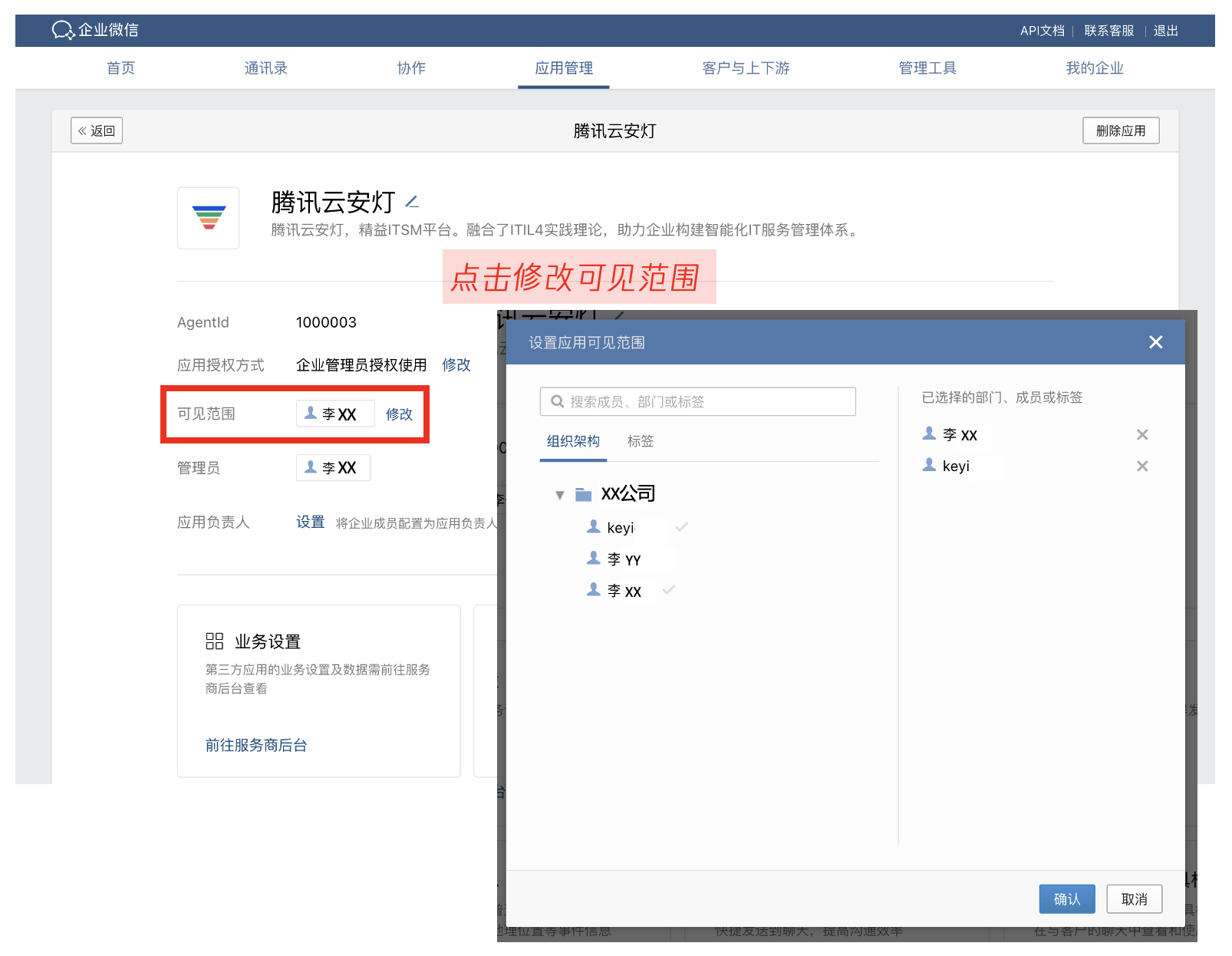Click the search magnifier icon in dialog

pyautogui.click(x=558, y=401)
